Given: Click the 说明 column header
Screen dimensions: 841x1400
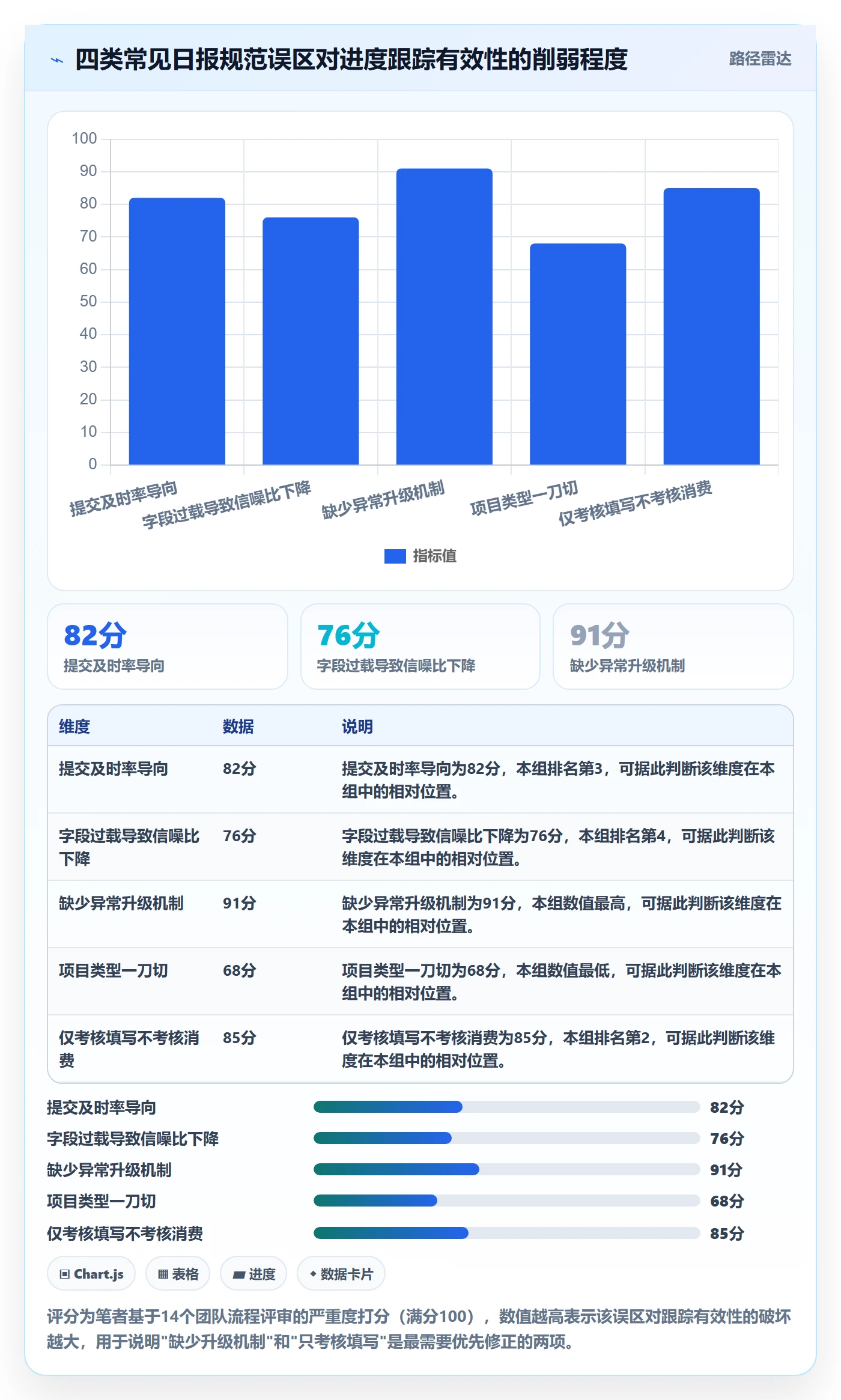Looking at the screenshot, I should point(357,726).
